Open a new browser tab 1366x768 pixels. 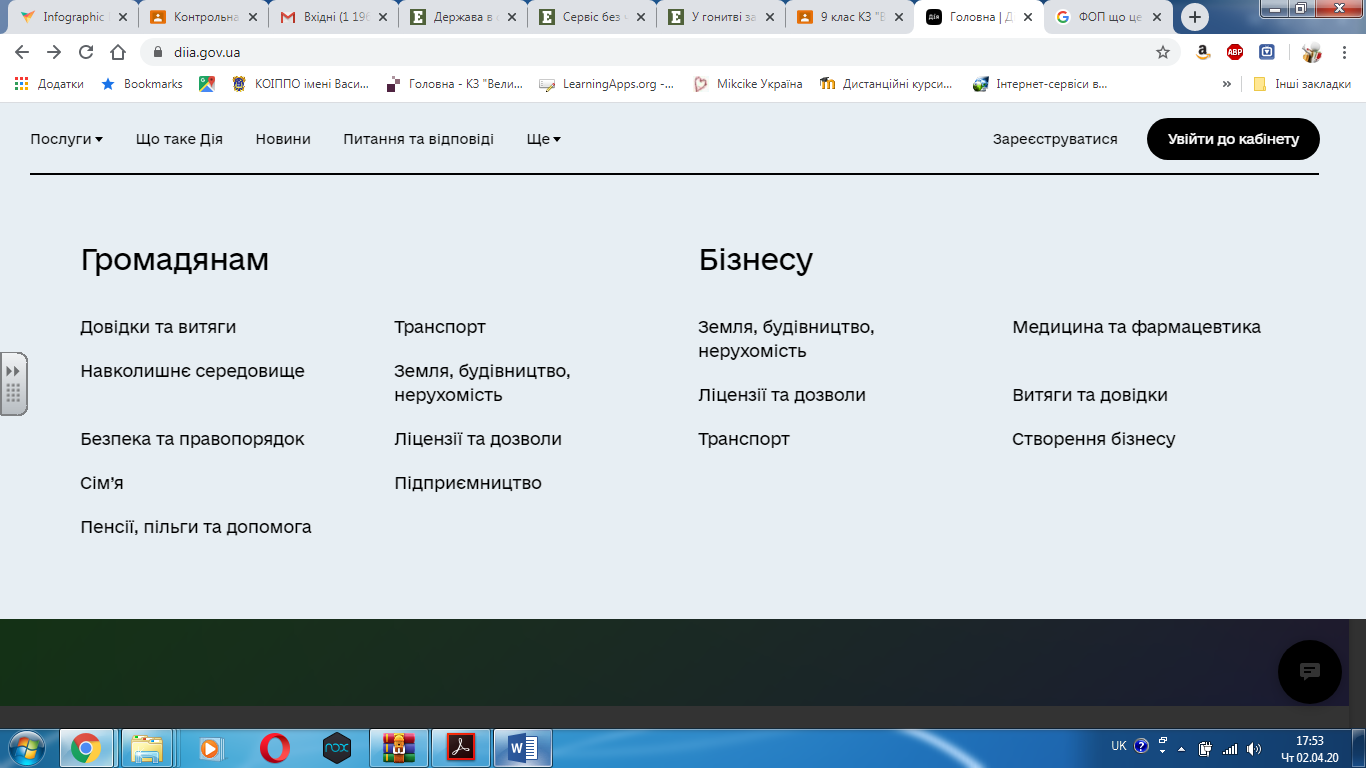pyautogui.click(x=1194, y=17)
